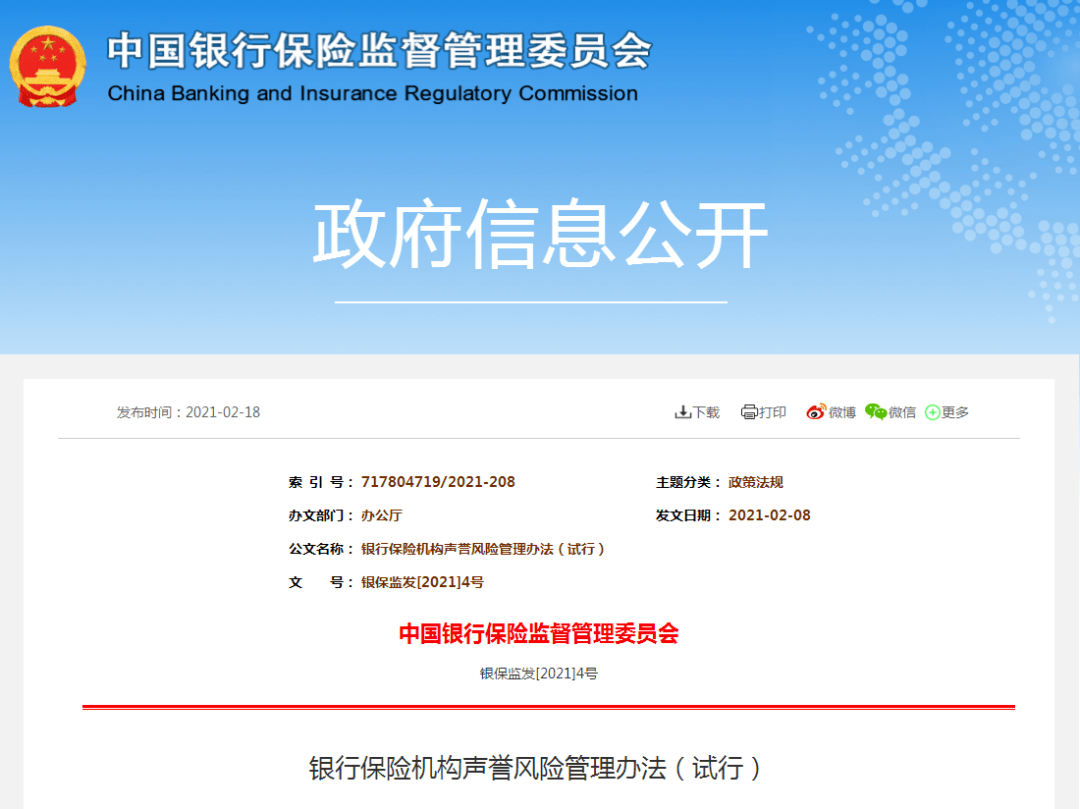Click the printer icon beside 打印
Viewport: 1080px width, 809px height.
point(749,412)
